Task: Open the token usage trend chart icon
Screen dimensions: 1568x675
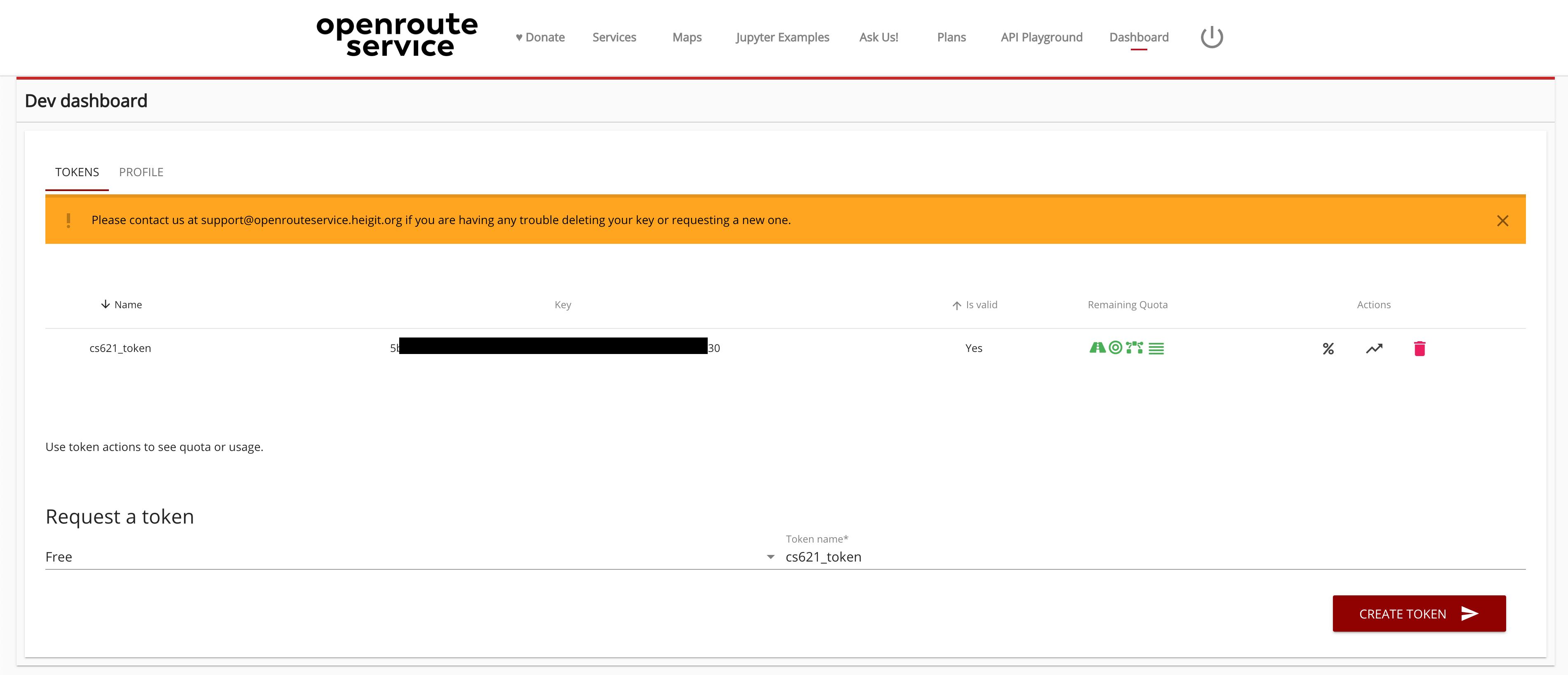Action: coord(1374,349)
